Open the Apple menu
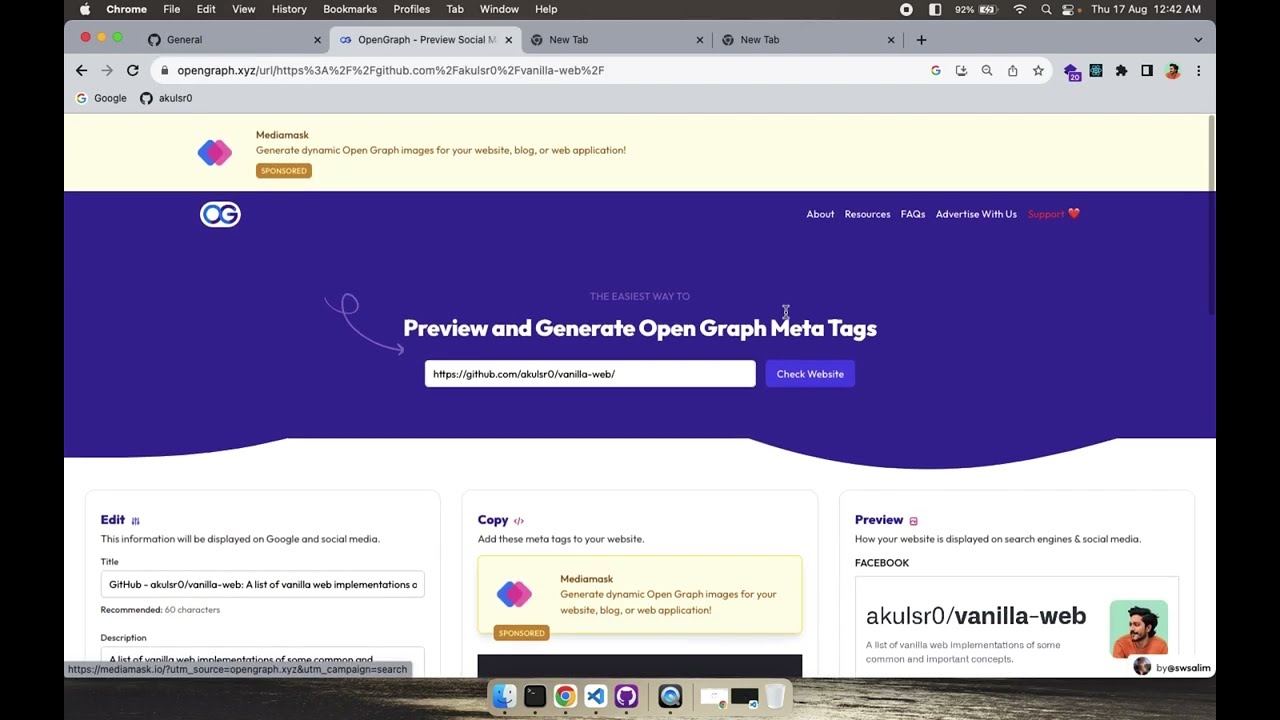This screenshot has width=1280, height=720. pyautogui.click(x=85, y=9)
